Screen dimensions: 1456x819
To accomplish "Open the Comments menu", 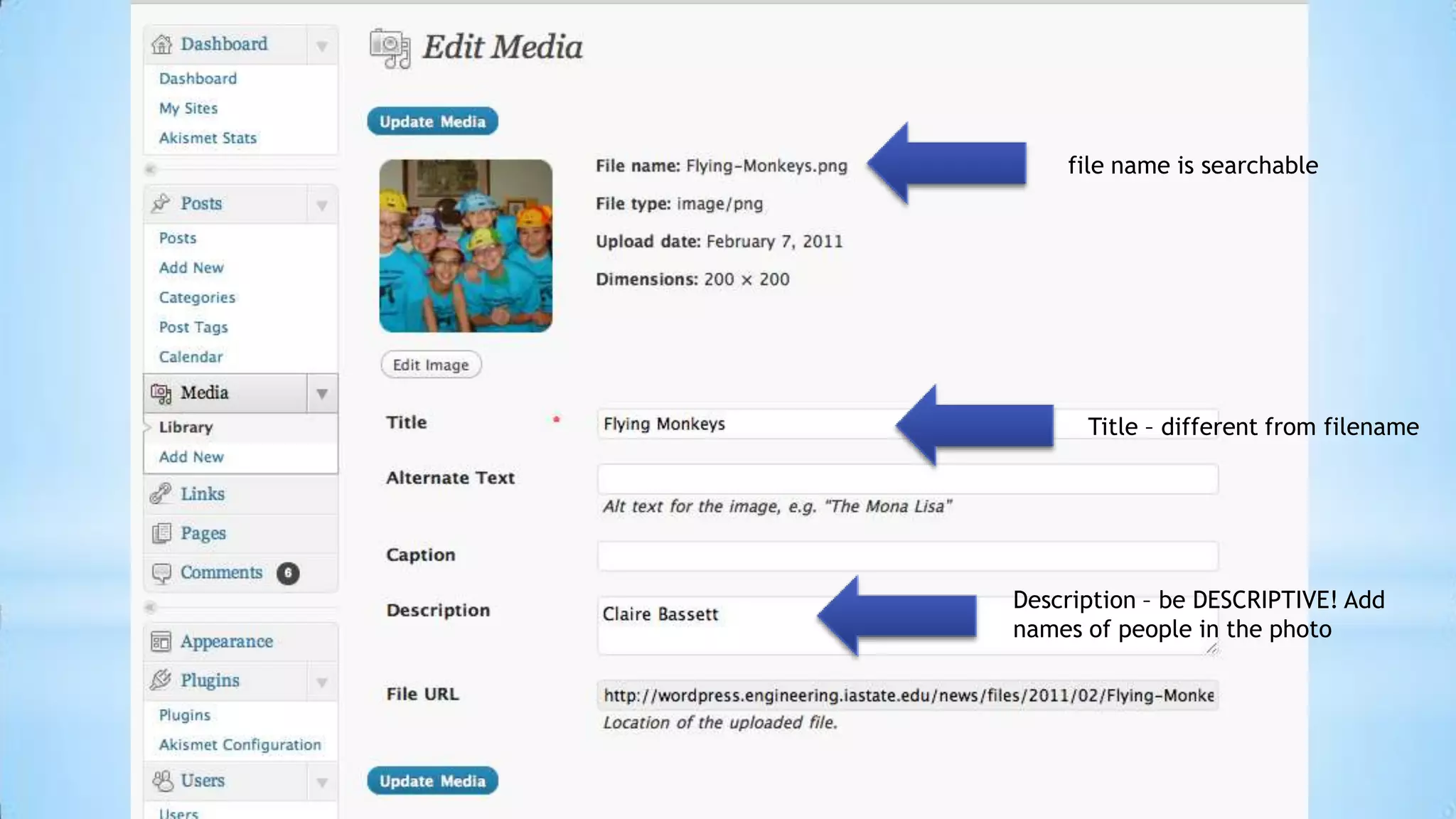I will tap(221, 572).
